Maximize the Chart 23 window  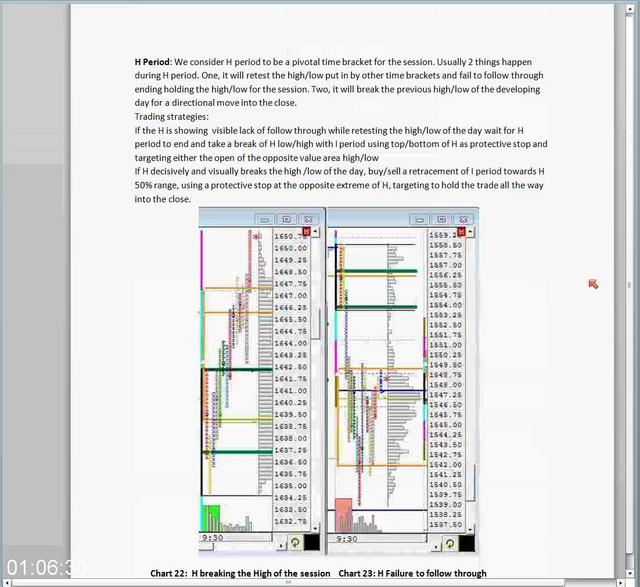(x=441, y=219)
